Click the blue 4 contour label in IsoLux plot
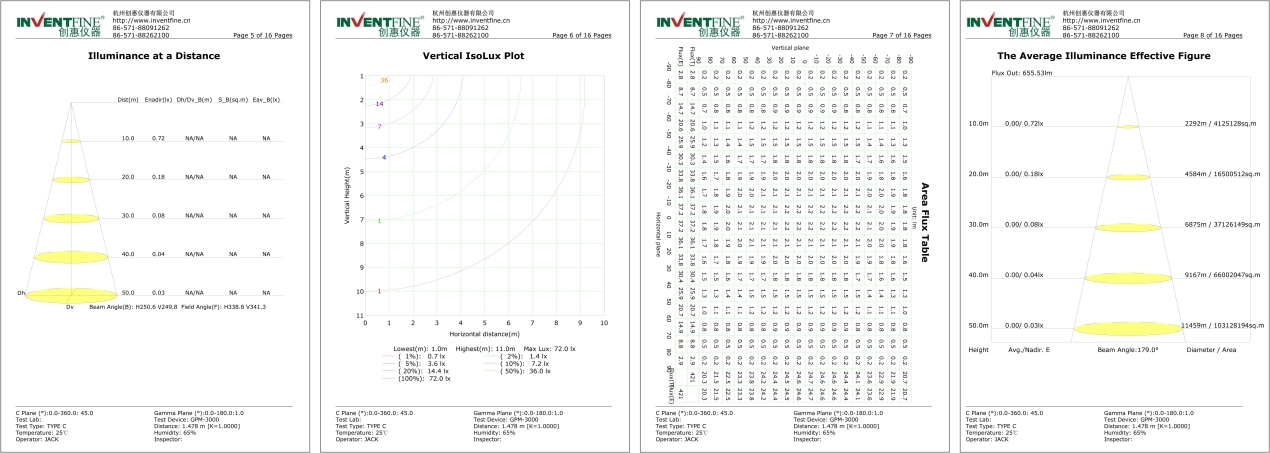This screenshot has width=1270, height=453. pos(384,157)
